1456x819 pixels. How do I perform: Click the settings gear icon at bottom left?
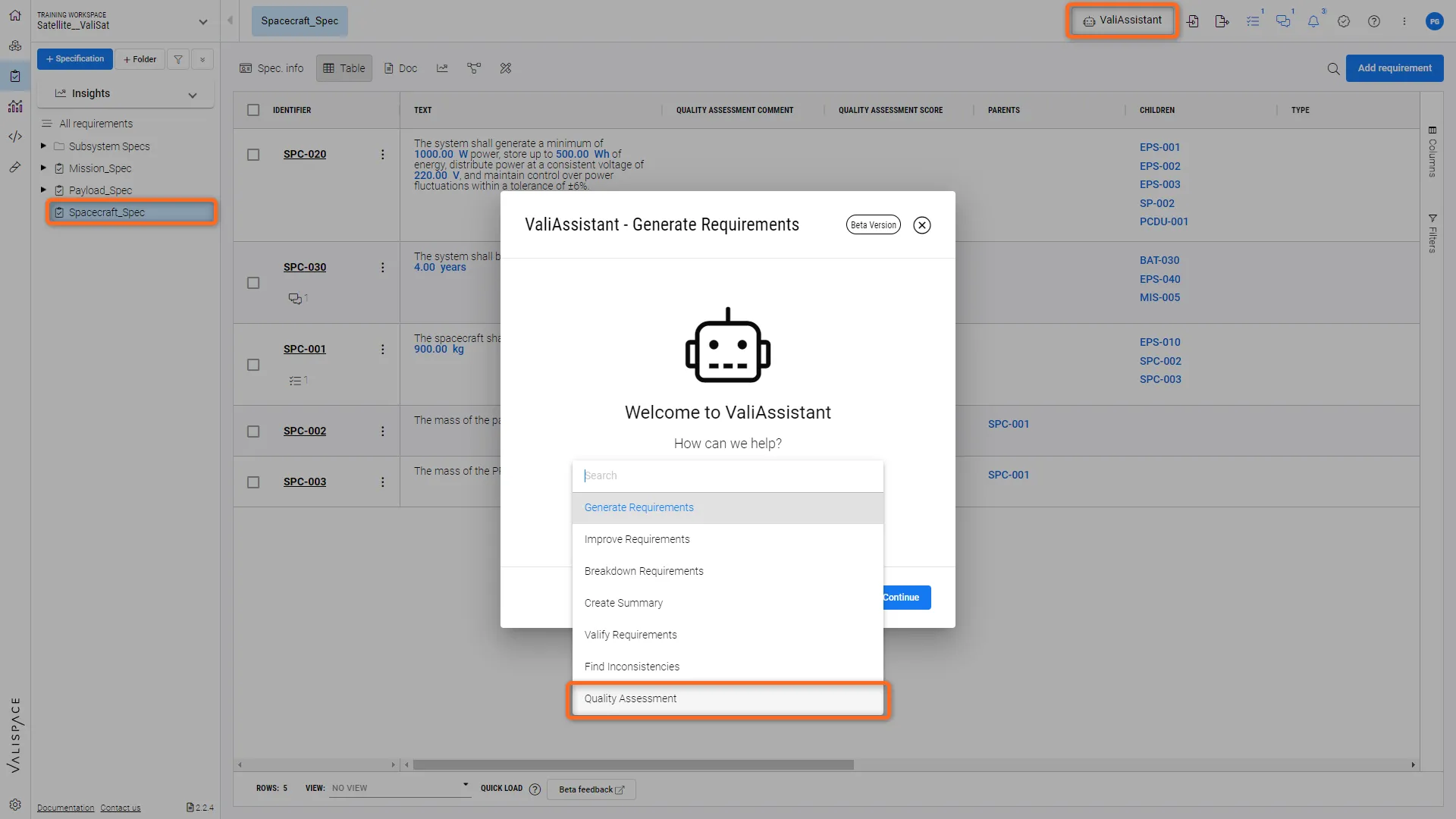tap(15, 805)
